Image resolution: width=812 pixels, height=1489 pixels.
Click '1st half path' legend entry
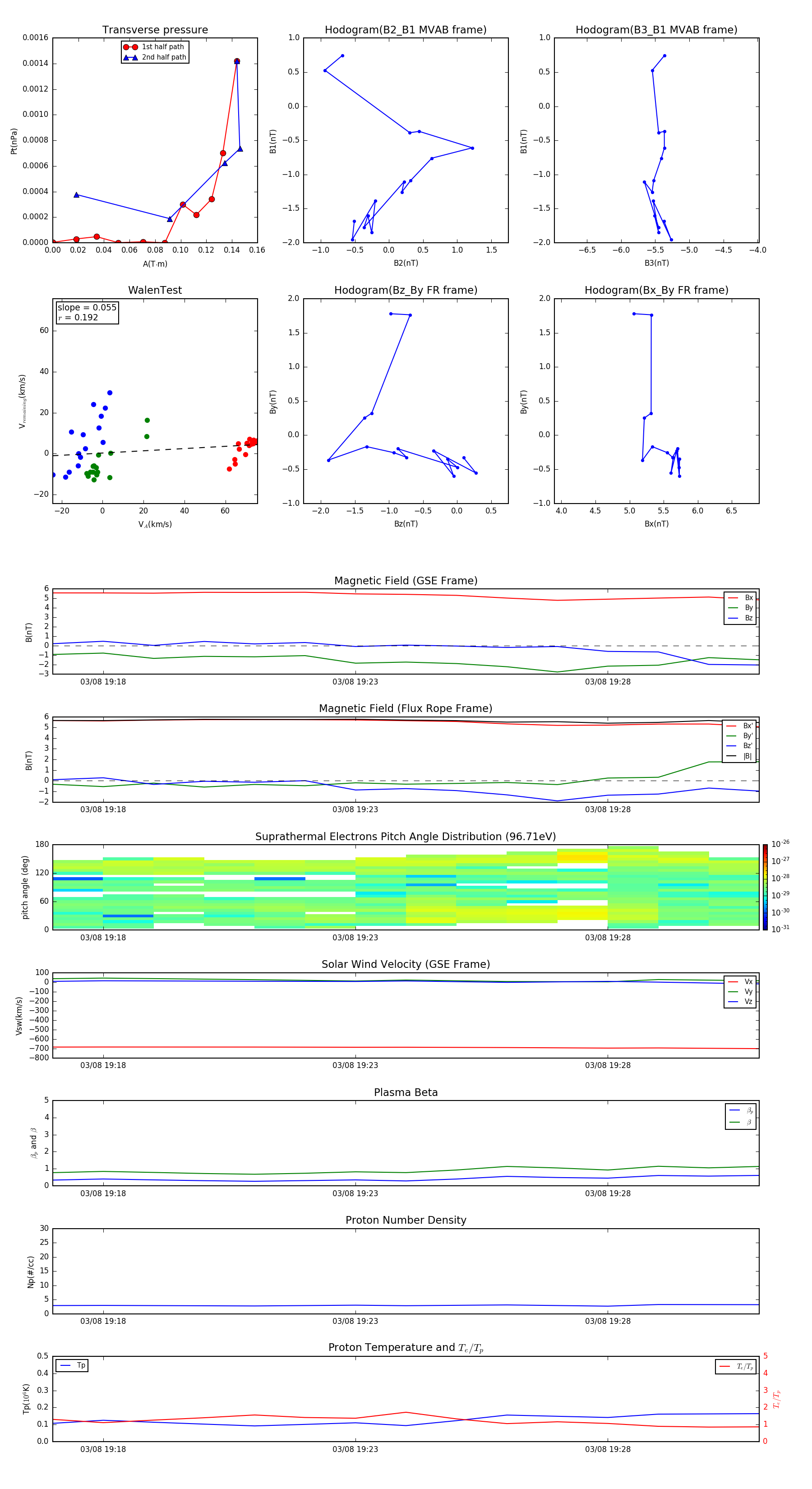coord(154,47)
